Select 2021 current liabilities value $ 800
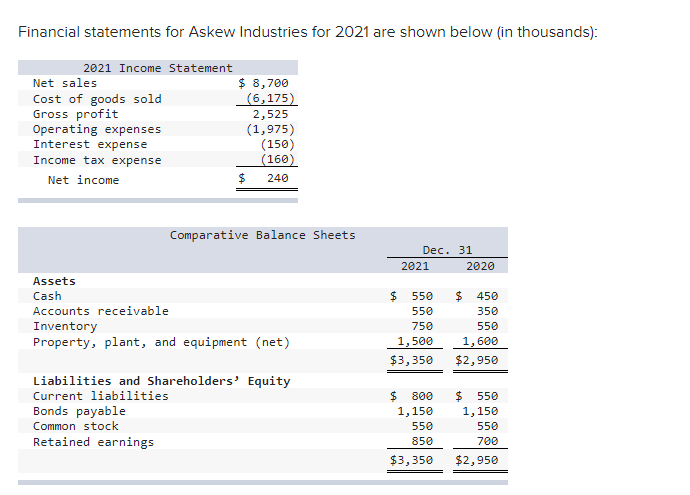The height and width of the screenshot is (495, 690). [411, 396]
